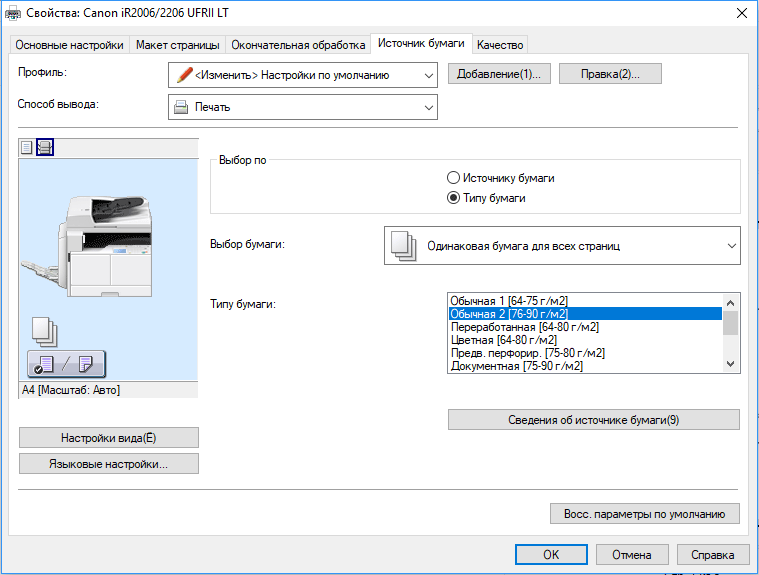Select 'Документная [75-90 г/м2]' paper type

[x=585, y=366]
